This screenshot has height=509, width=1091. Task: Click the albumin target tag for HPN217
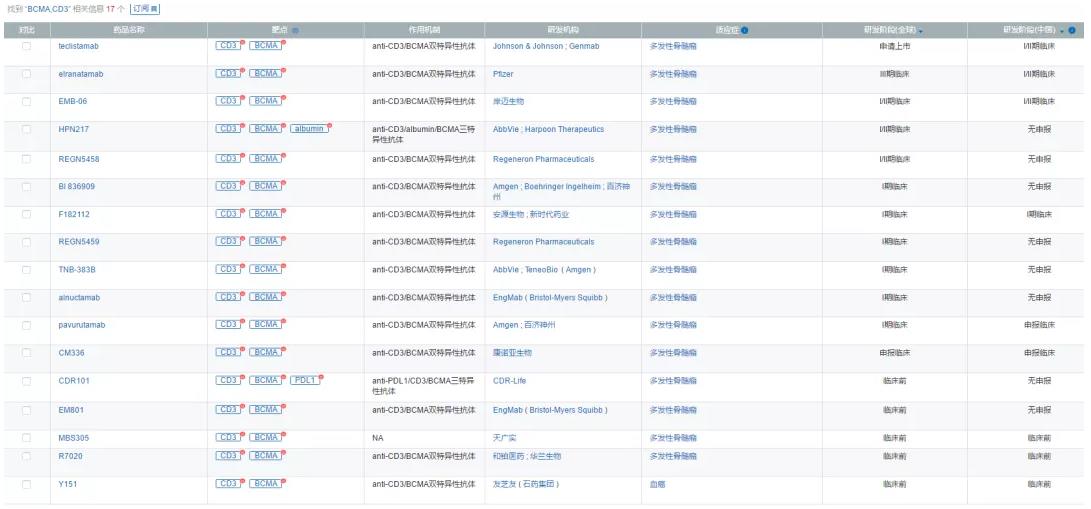309,129
